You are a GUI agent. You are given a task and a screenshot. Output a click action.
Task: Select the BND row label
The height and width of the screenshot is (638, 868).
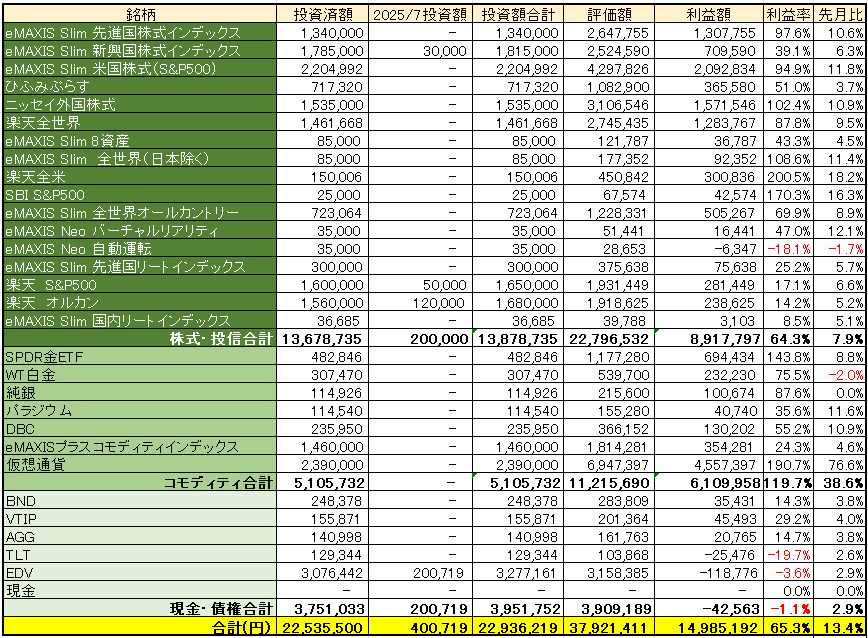(140, 501)
